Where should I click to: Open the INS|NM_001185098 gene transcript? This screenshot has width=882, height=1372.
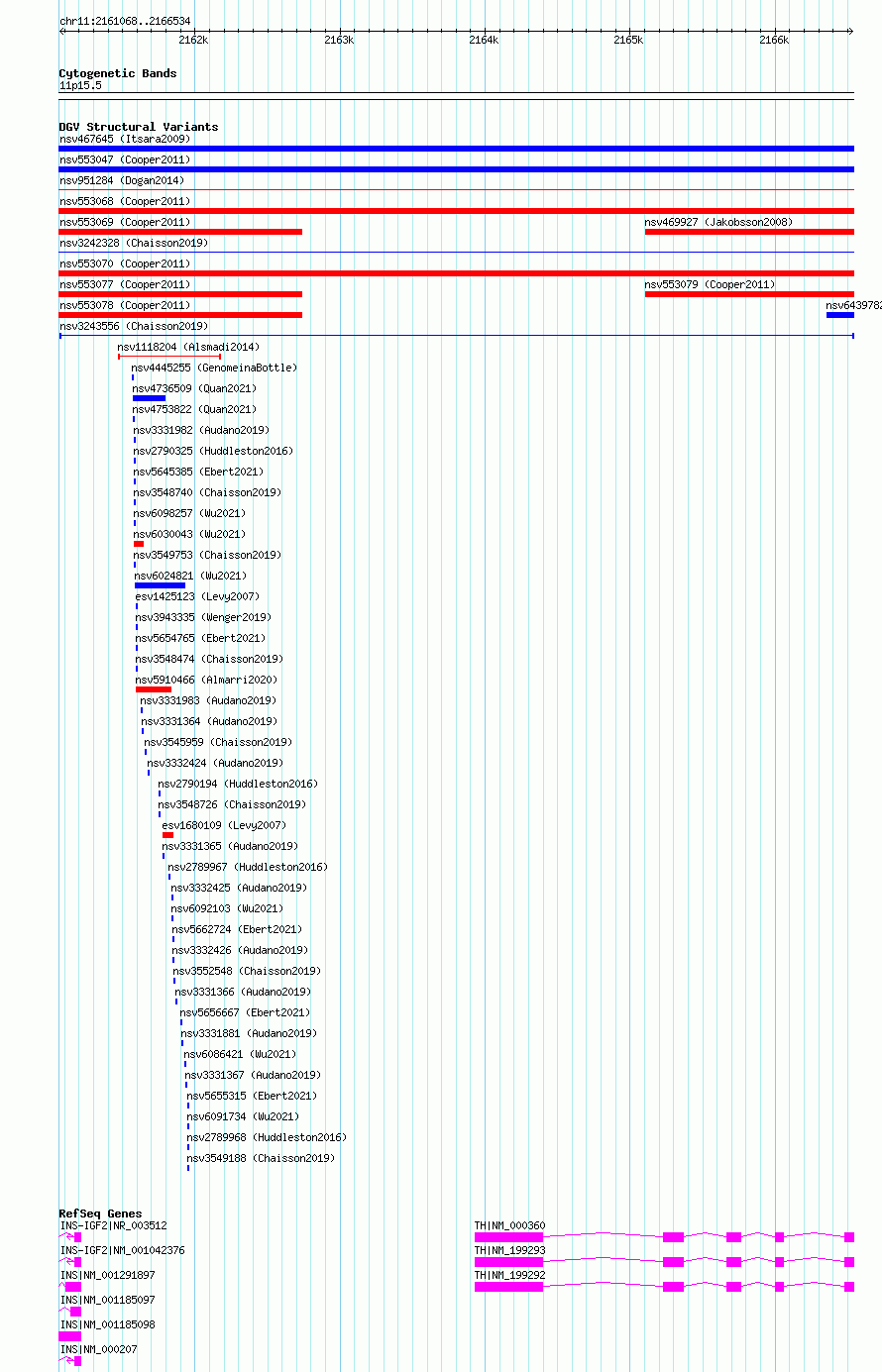(x=70, y=1336)
